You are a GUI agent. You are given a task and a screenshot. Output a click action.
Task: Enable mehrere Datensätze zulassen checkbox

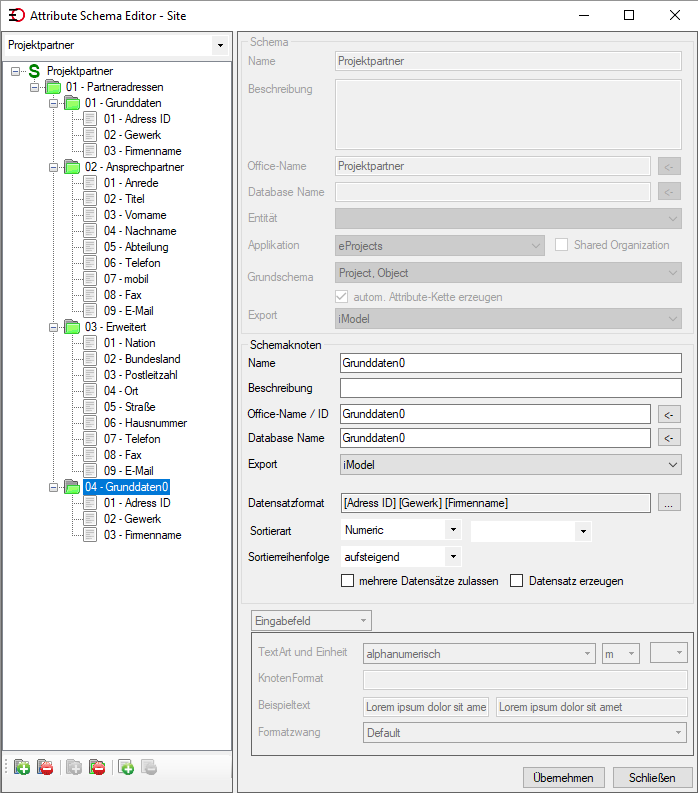pos(347,581)
